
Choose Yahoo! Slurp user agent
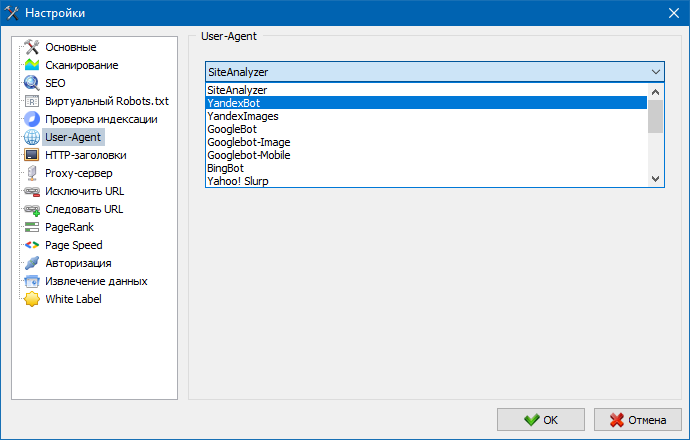(426, 181)
